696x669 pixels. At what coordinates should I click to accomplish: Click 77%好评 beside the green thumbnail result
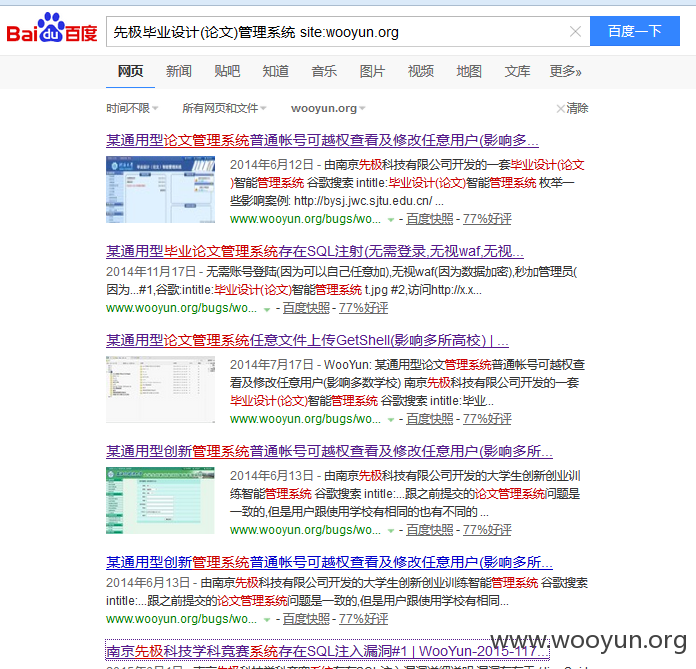tap(487, 530)
